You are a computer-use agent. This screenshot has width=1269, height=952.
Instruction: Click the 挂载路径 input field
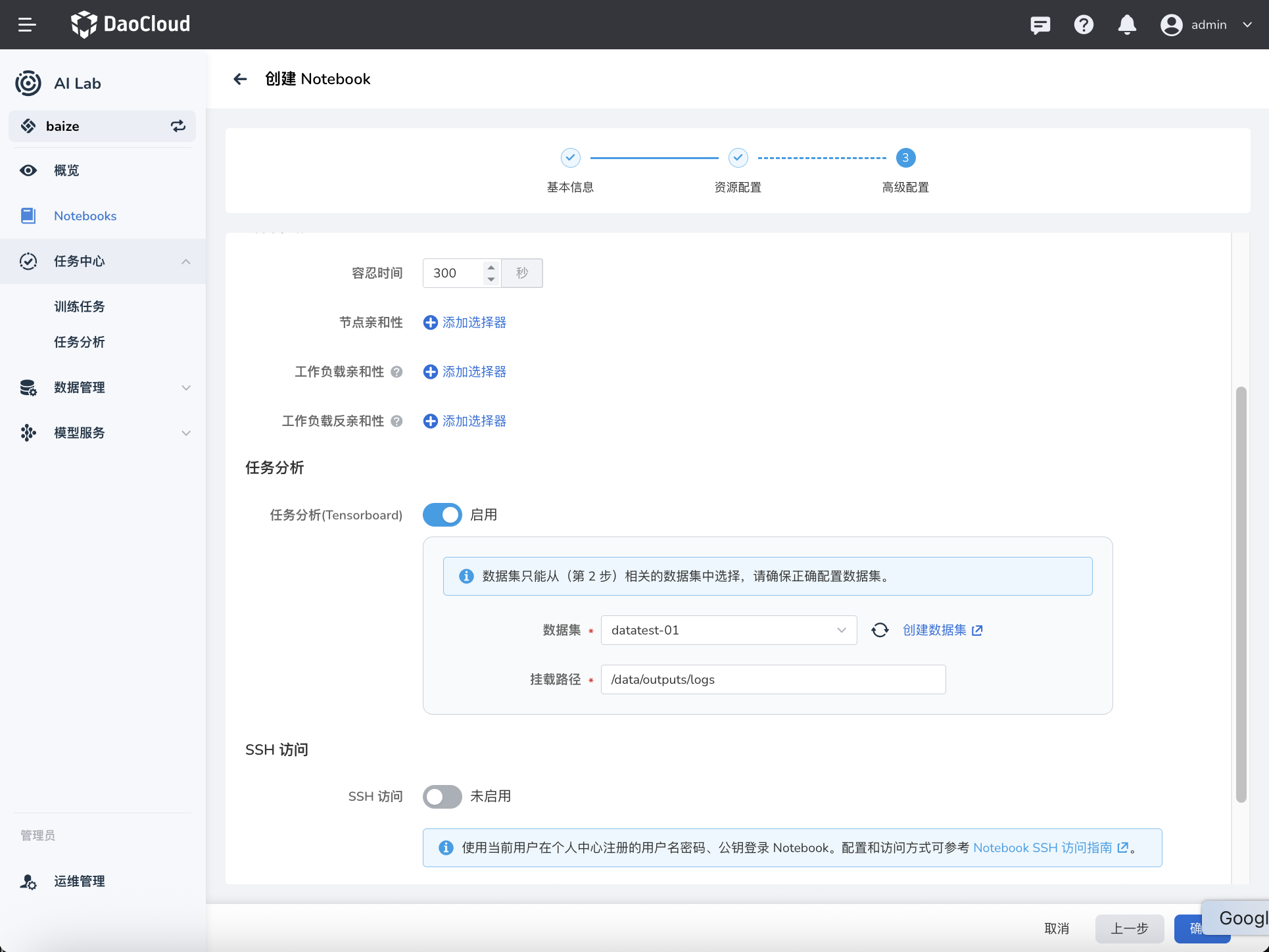coord(773,679)
